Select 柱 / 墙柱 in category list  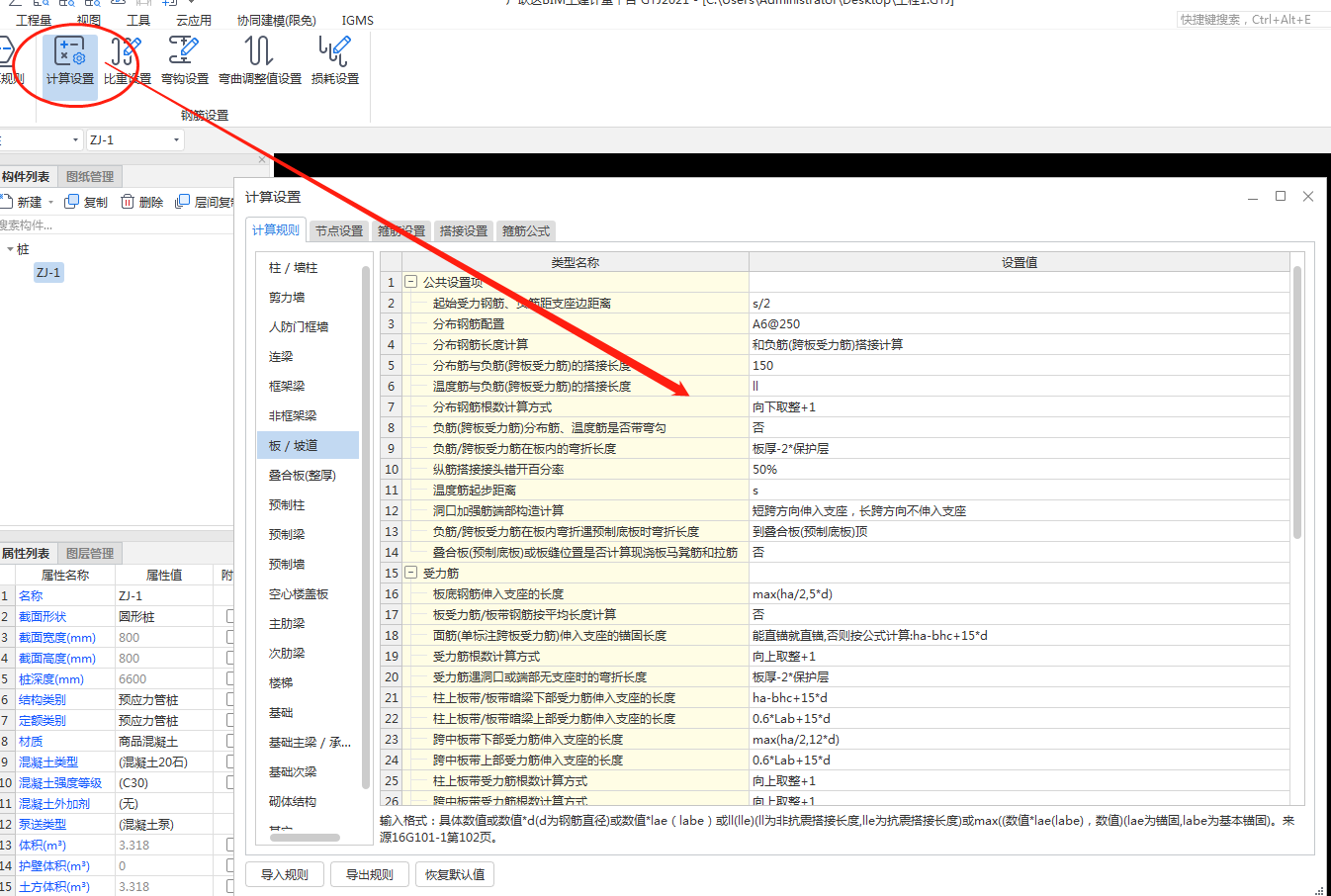click(307, 267)
